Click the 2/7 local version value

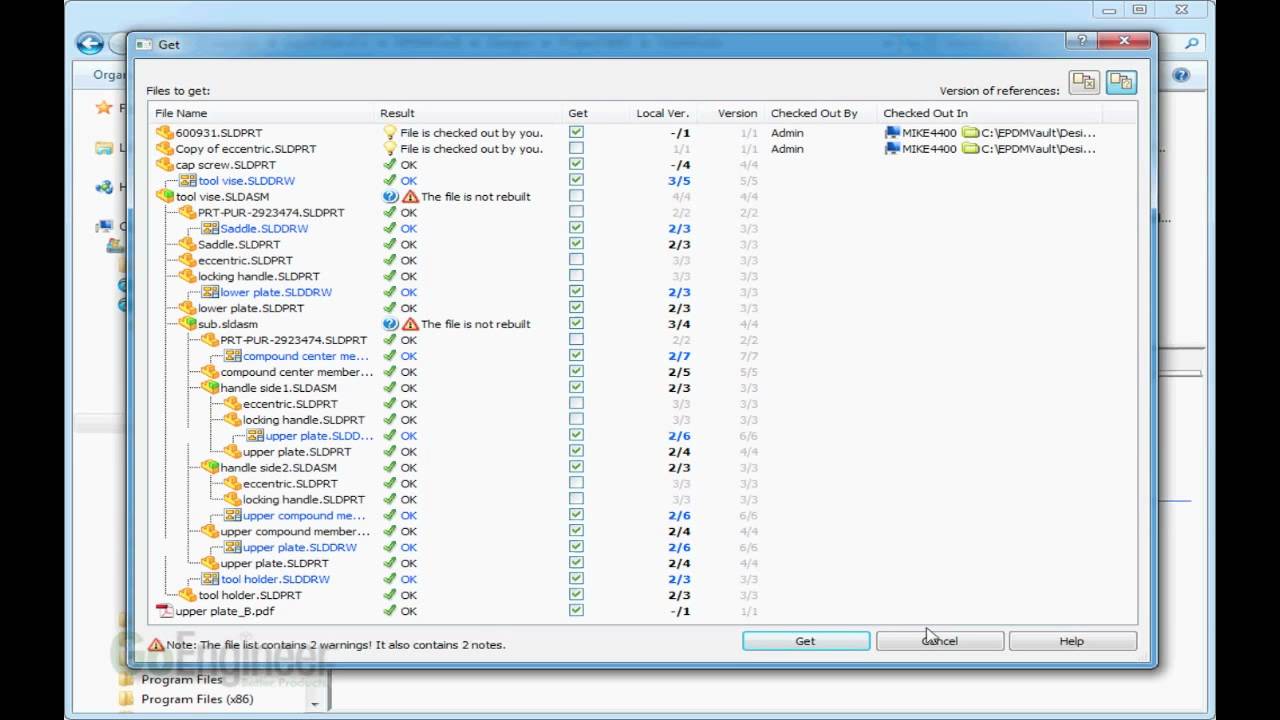pos(679,356)
